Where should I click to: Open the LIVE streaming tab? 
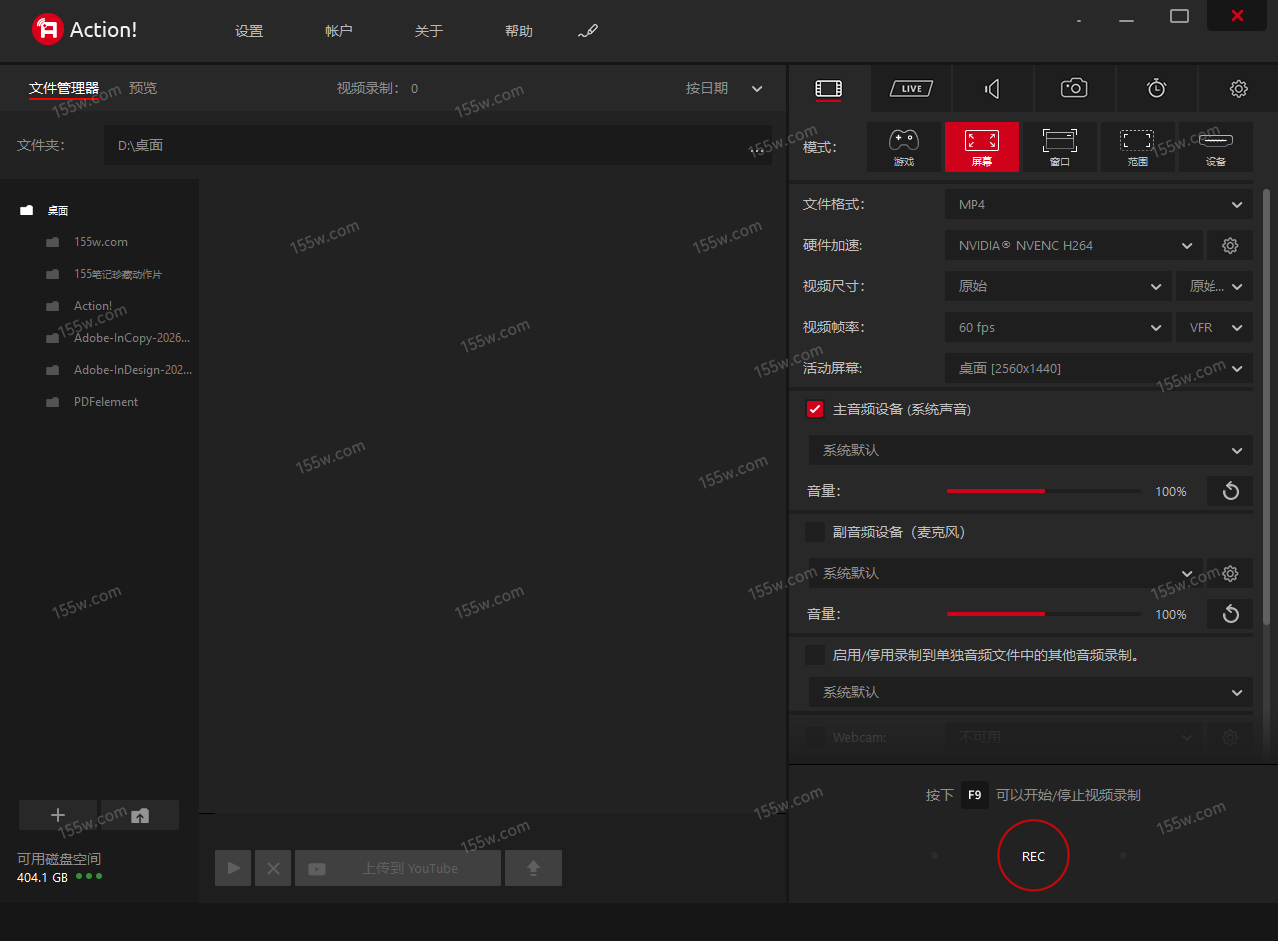(911, 89)
